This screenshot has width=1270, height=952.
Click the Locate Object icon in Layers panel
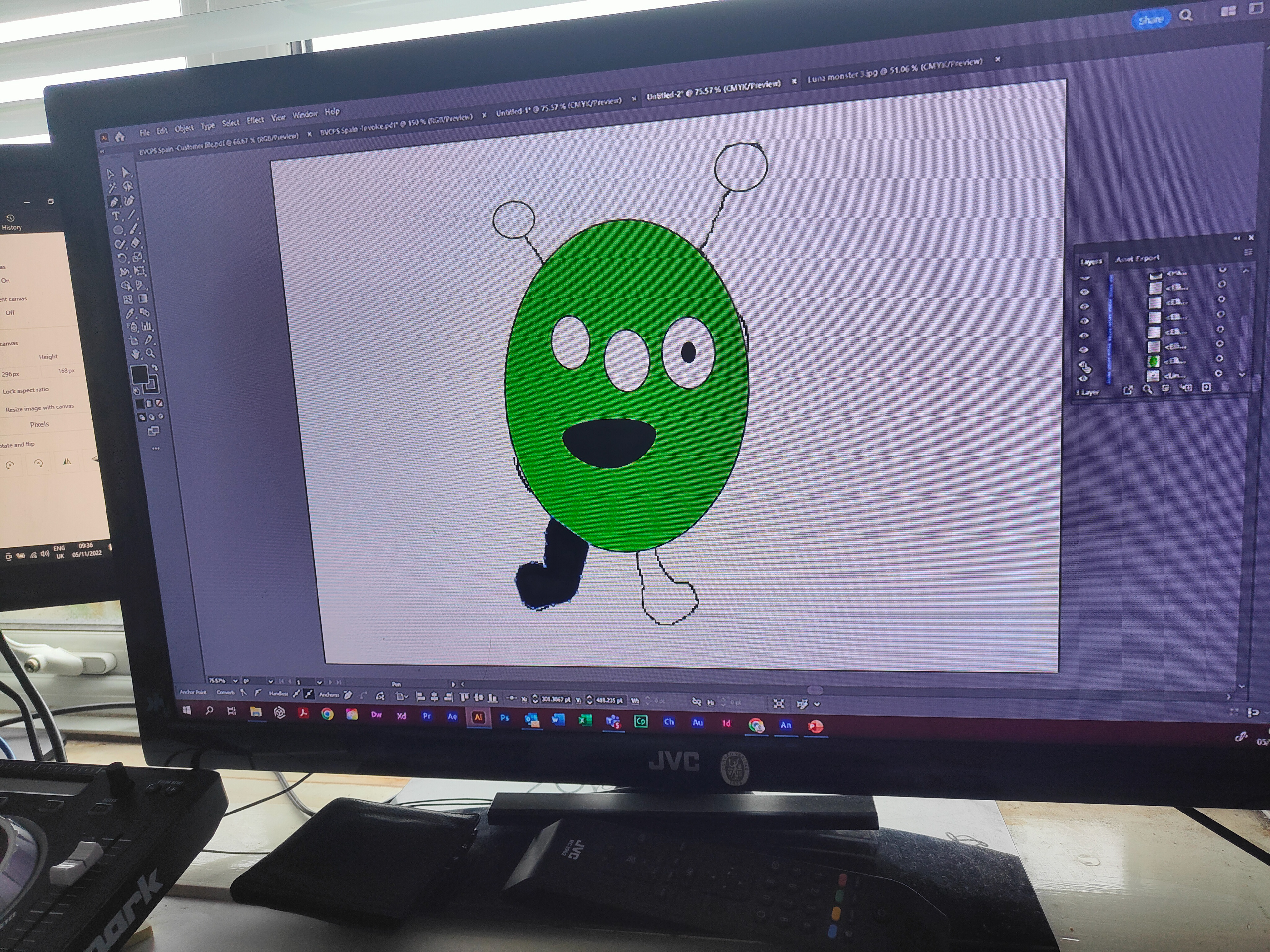(x=1147, y=388)
